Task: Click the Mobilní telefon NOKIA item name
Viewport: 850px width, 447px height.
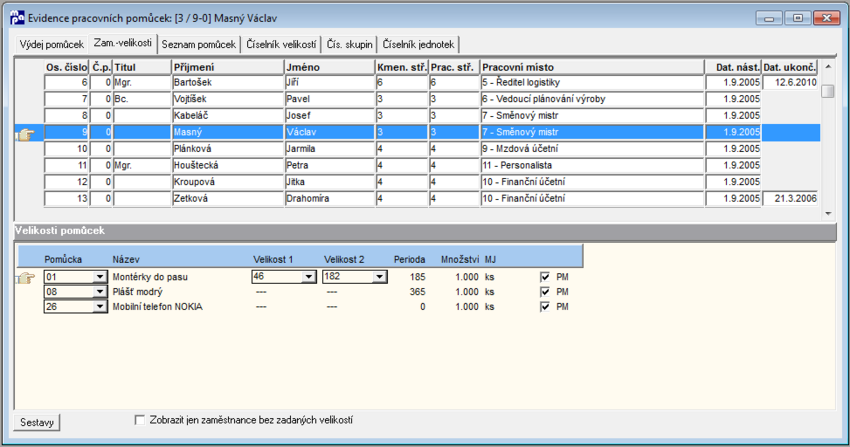Action: pos(158,307)
